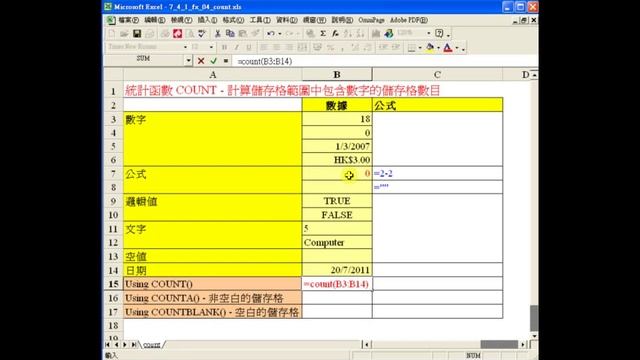Open the 插入(I) Insert menu

click(207, 20)
